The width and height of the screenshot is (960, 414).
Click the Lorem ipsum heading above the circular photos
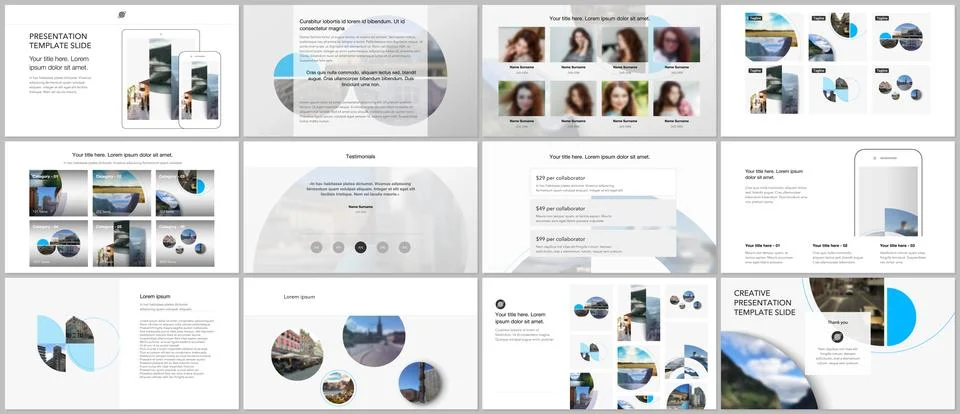[x=299, y=296]
